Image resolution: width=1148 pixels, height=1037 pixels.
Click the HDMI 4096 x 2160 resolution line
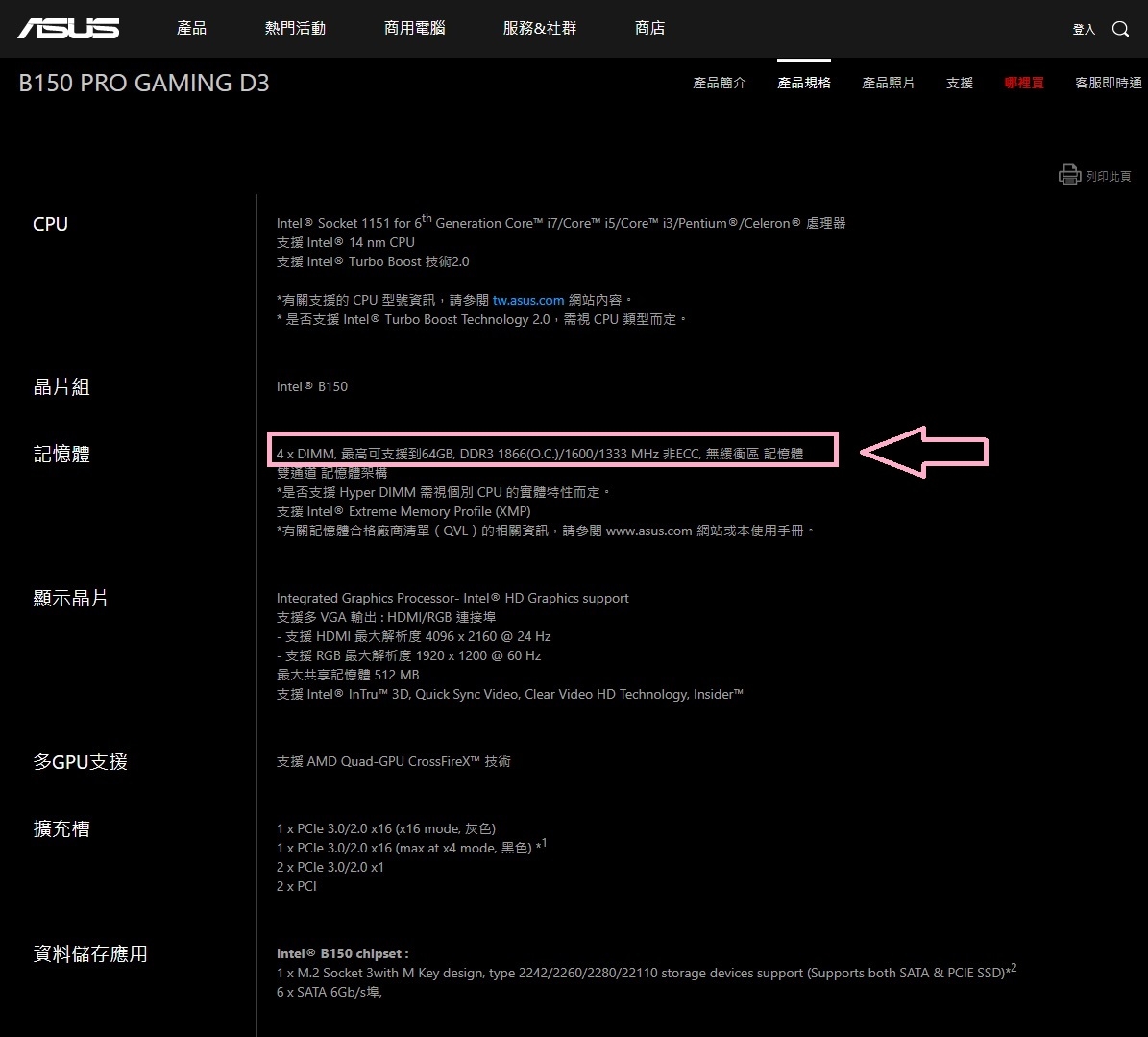pyautogui.click(x=414, y=636)
